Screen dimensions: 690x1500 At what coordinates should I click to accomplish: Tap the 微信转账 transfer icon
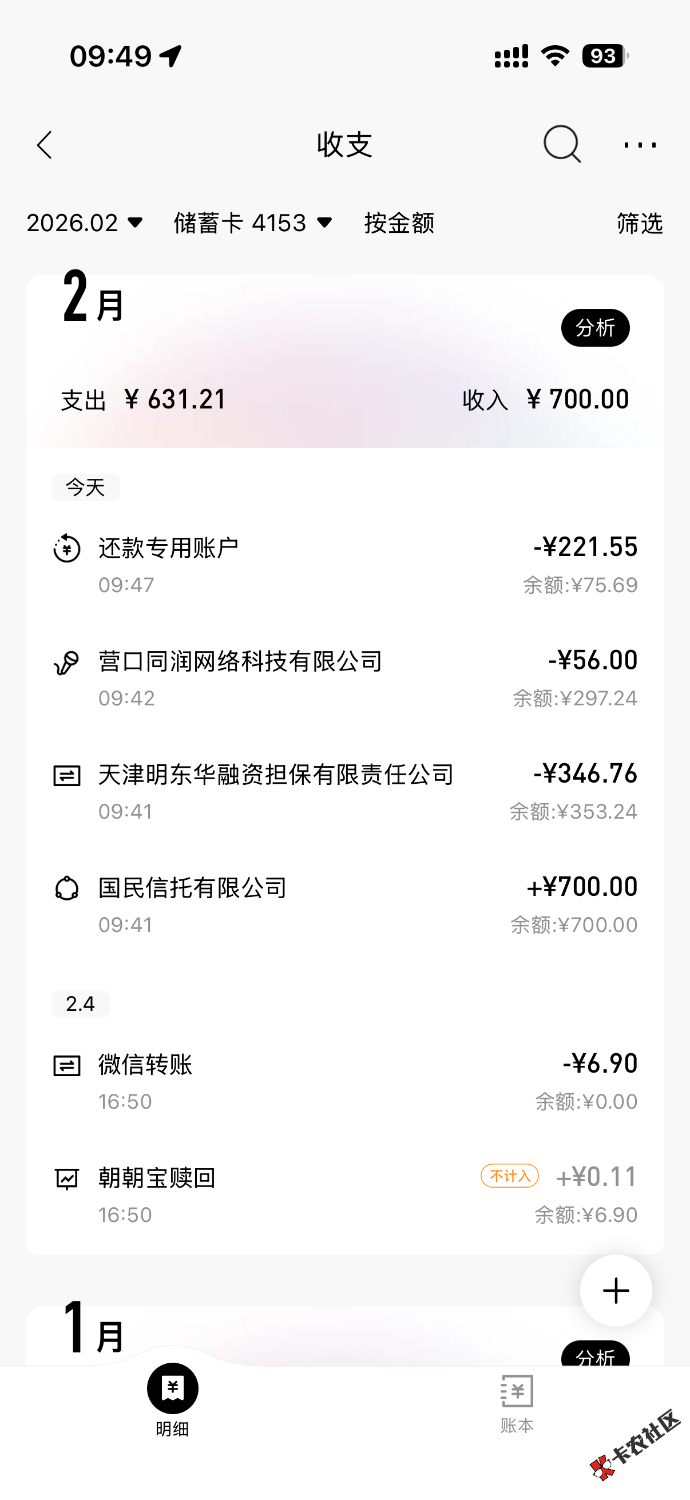point(67,1065)
